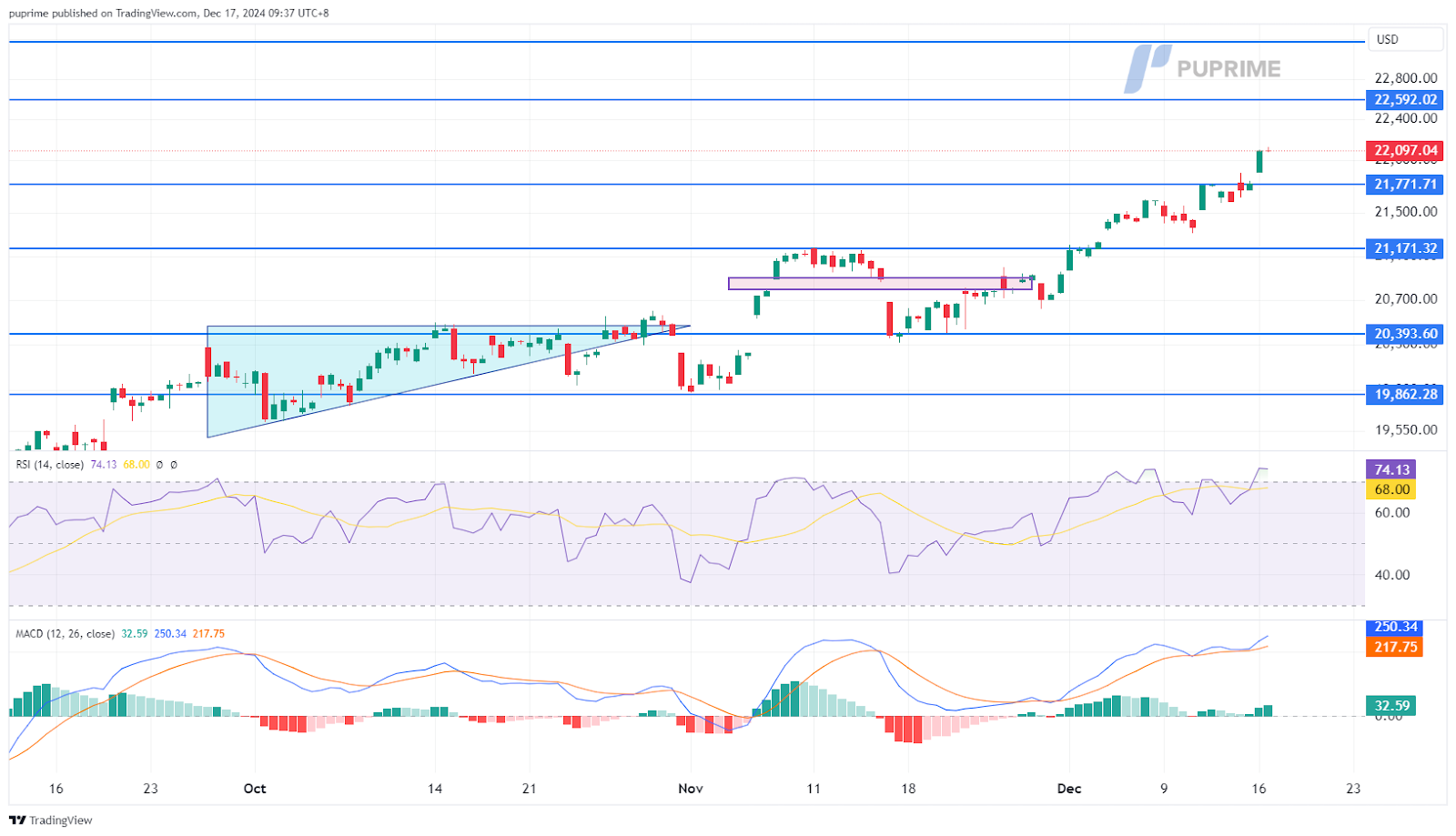Select the pink rectangle zone drawing

click(880, 284)
